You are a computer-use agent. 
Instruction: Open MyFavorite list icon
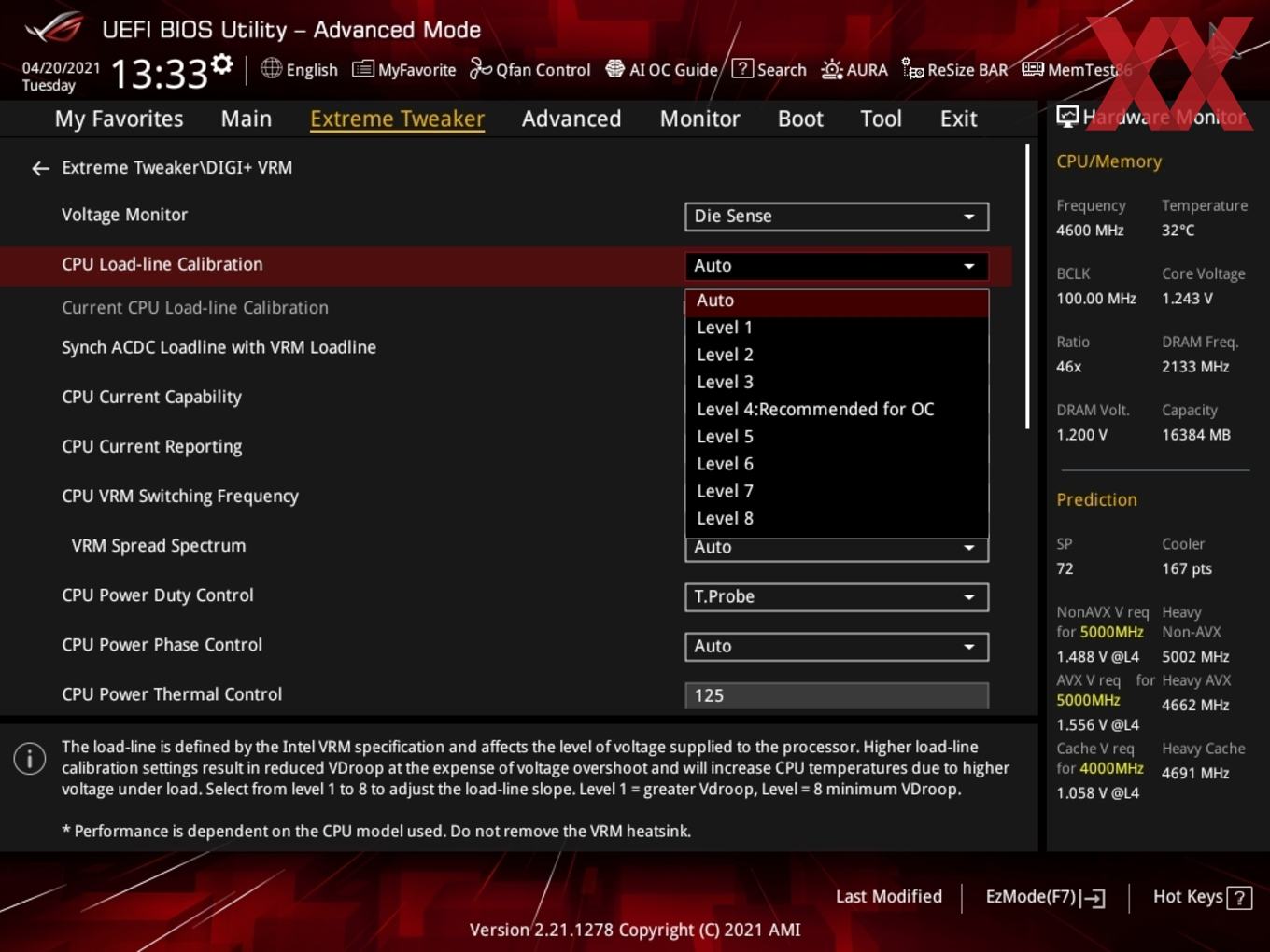point(362,69)
